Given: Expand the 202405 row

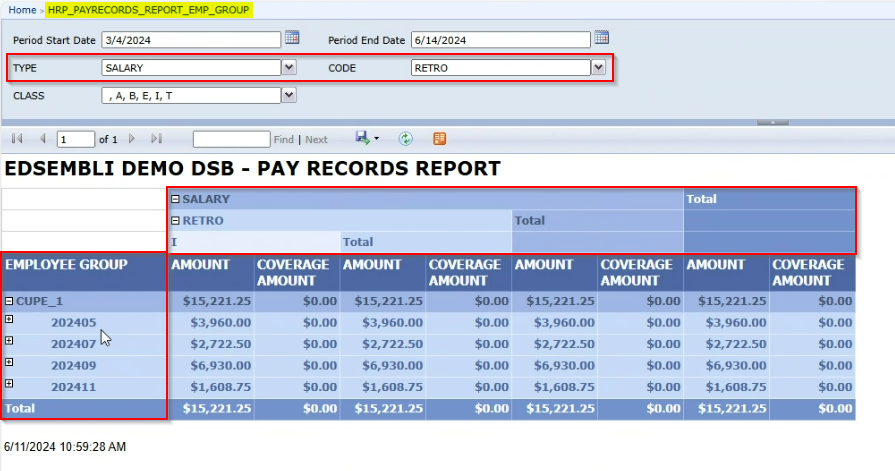Looking at the screenshot, I should 9,319.
